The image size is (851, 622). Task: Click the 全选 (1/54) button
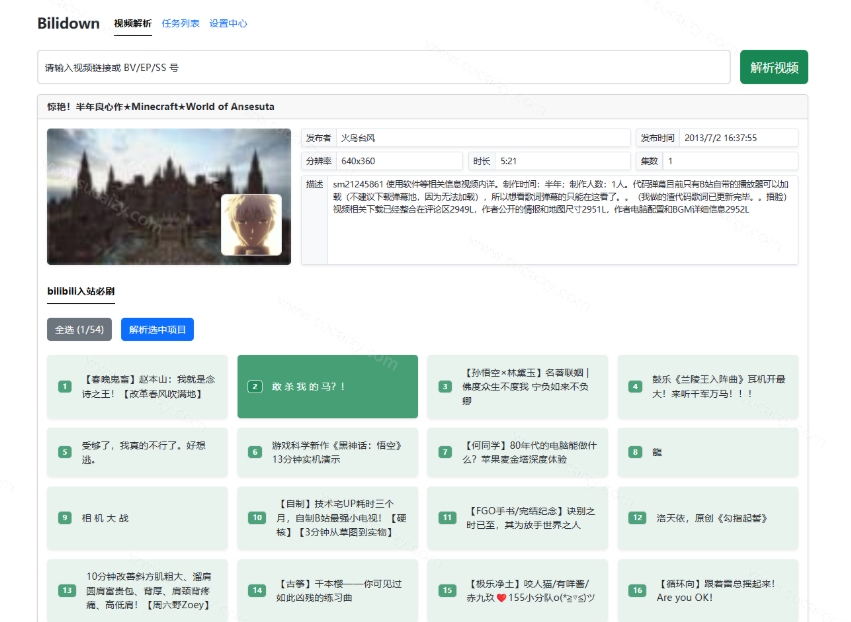(79, 329)
